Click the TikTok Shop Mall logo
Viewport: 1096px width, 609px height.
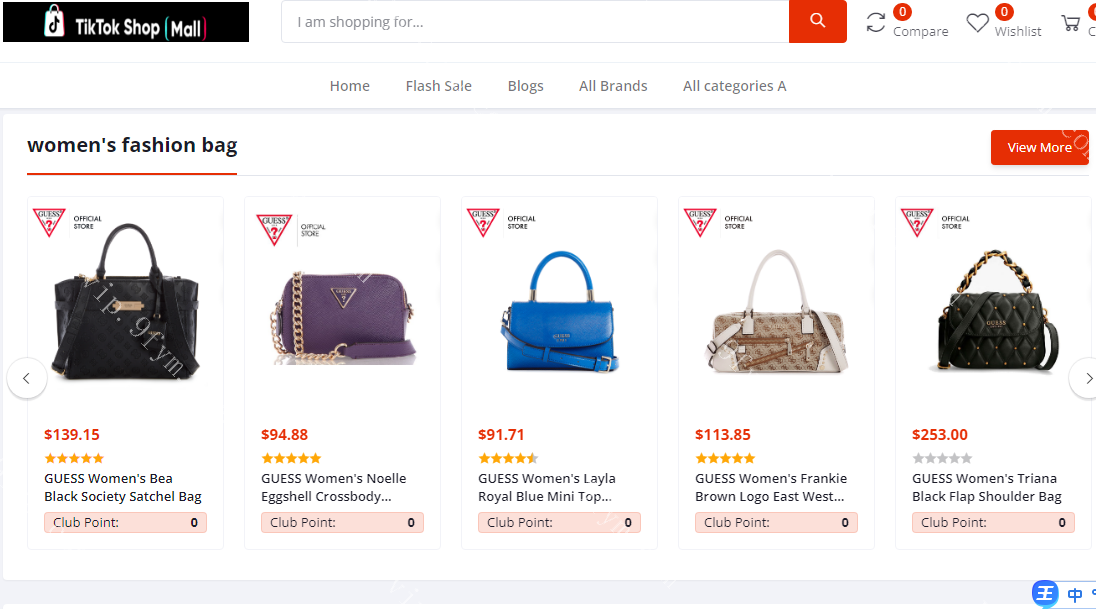click(126, 22)
